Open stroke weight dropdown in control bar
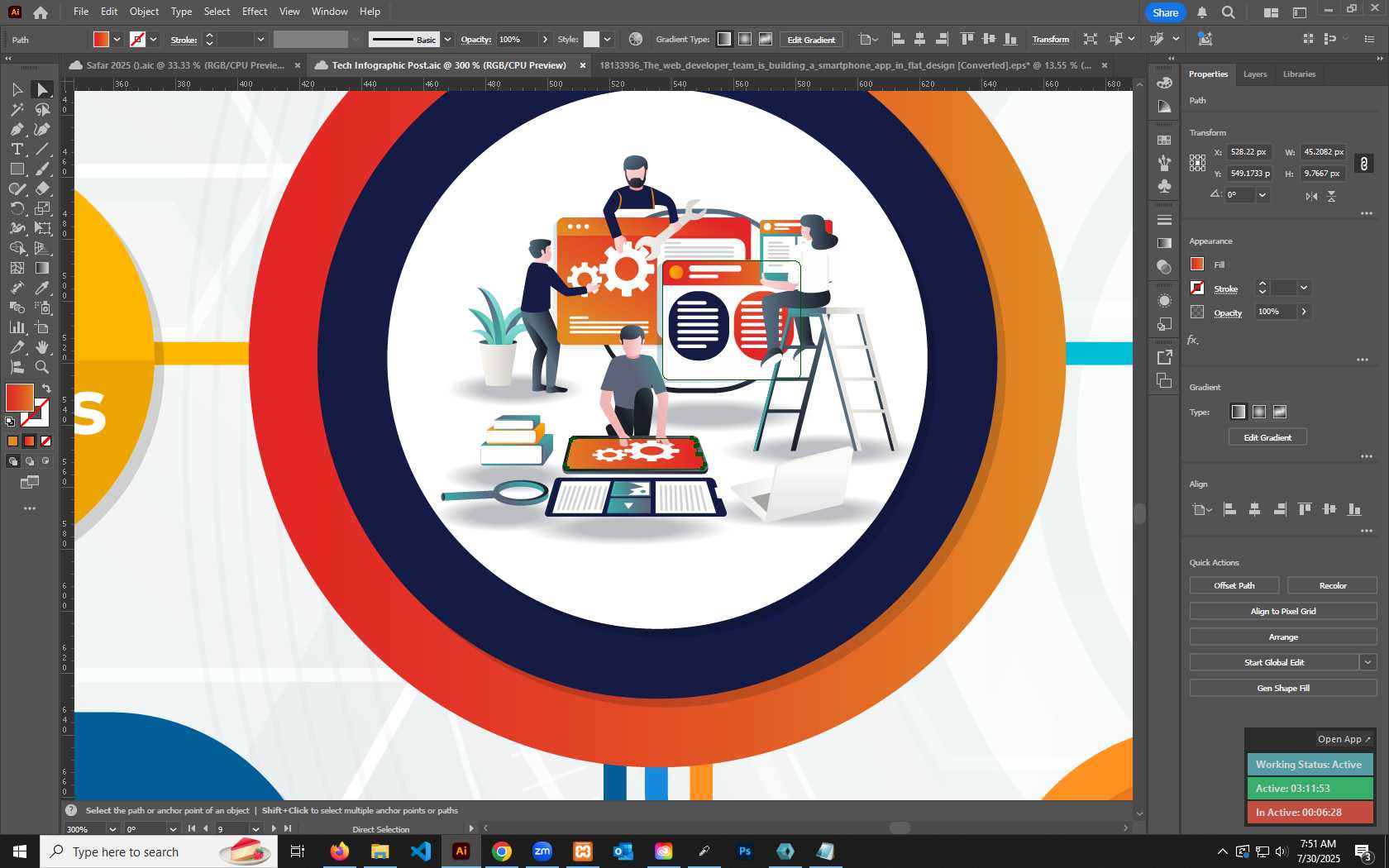Image resolution: width=1389 pixels, height=868 pixels. pos(260,39)
